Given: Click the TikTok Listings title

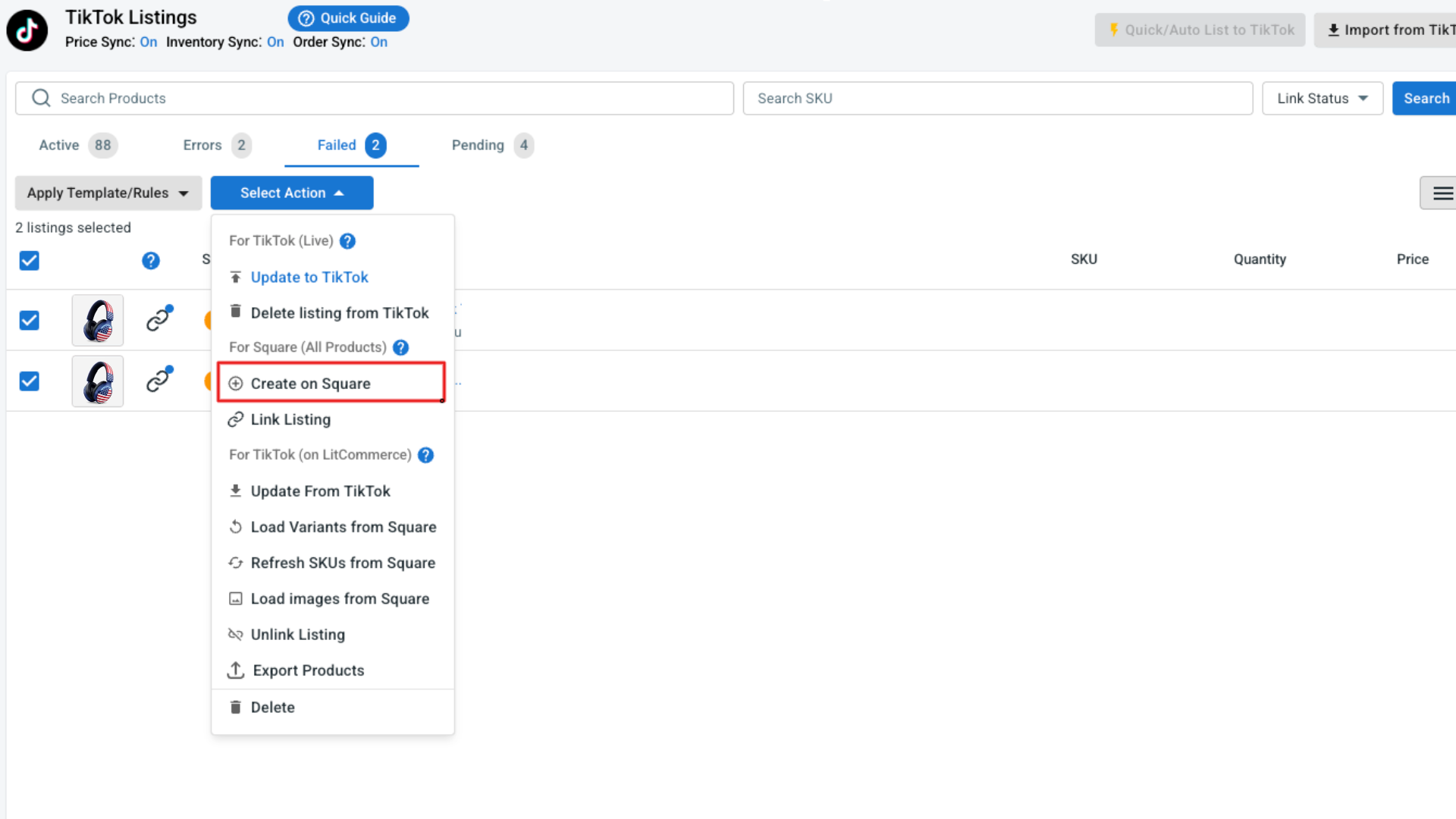Looking at the screenshot, I should [130, 17].
